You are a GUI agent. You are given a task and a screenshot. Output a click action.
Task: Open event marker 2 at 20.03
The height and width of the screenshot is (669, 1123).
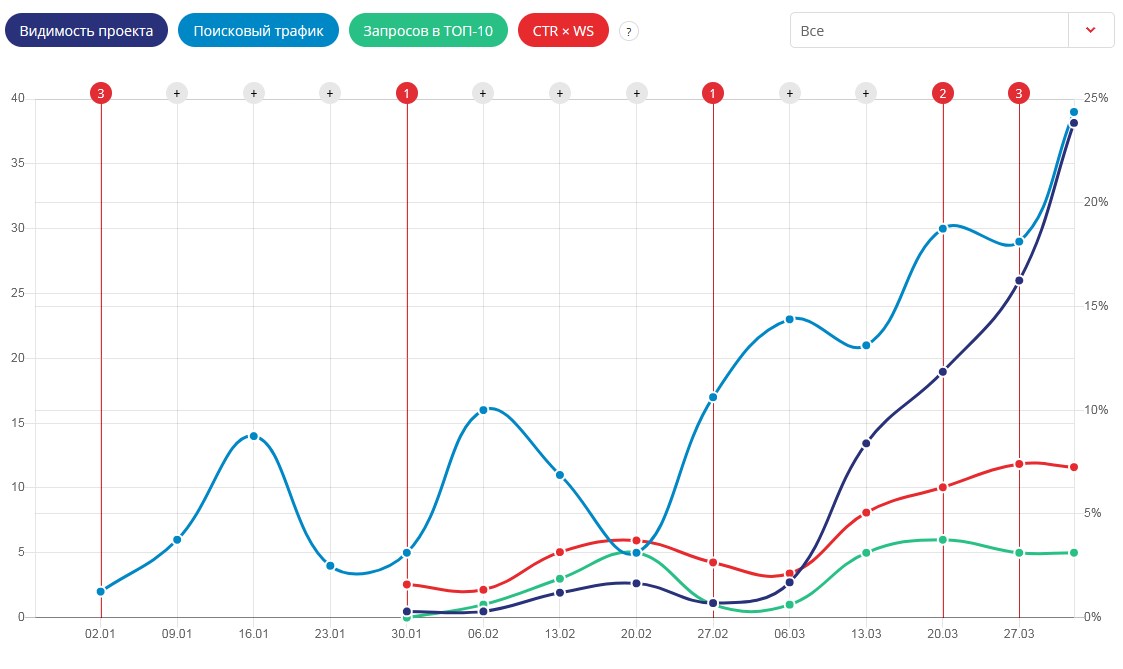coord(943,93)
